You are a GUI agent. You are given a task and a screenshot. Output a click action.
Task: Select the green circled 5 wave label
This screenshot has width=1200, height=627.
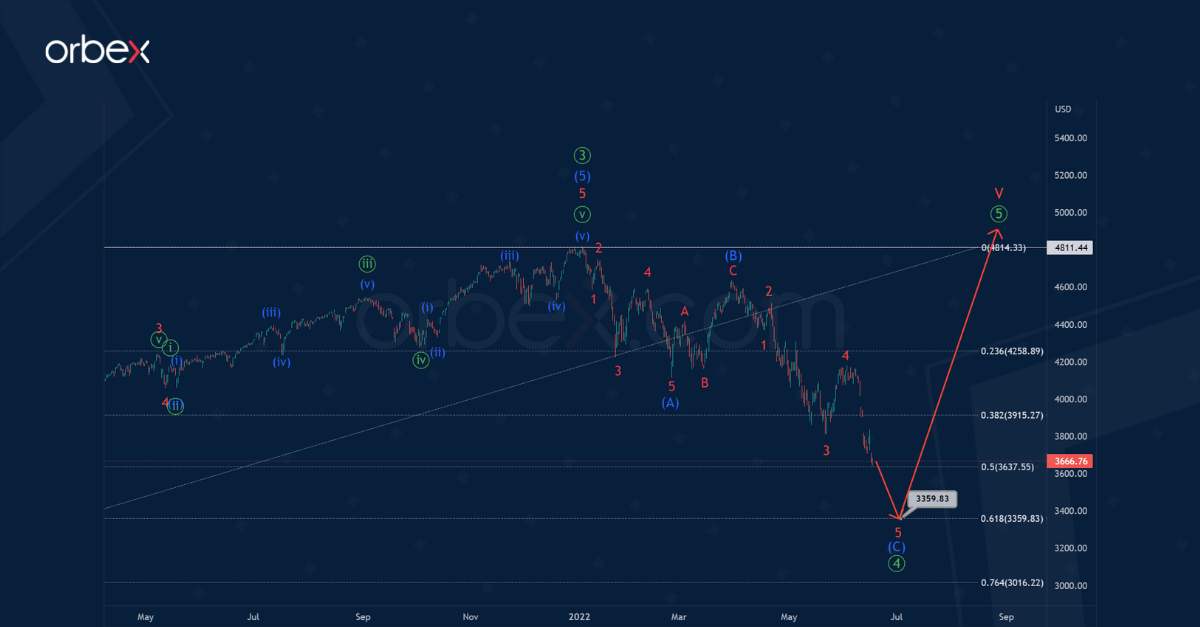pos(998,213)
